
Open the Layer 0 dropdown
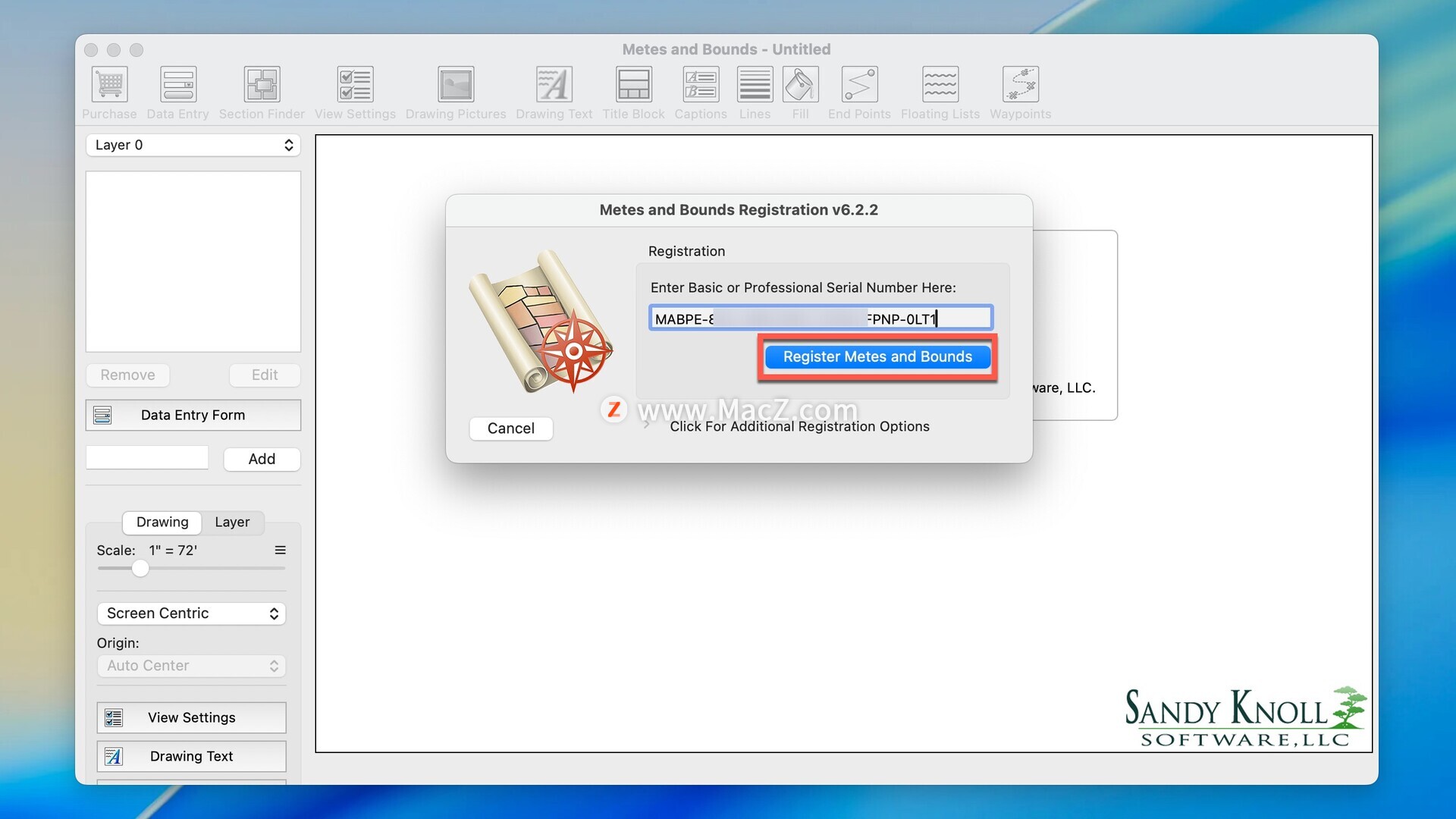point(193,145)
